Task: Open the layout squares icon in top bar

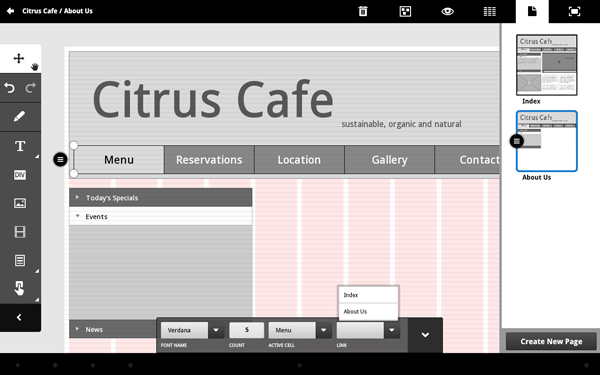Action: click(405, 11)
